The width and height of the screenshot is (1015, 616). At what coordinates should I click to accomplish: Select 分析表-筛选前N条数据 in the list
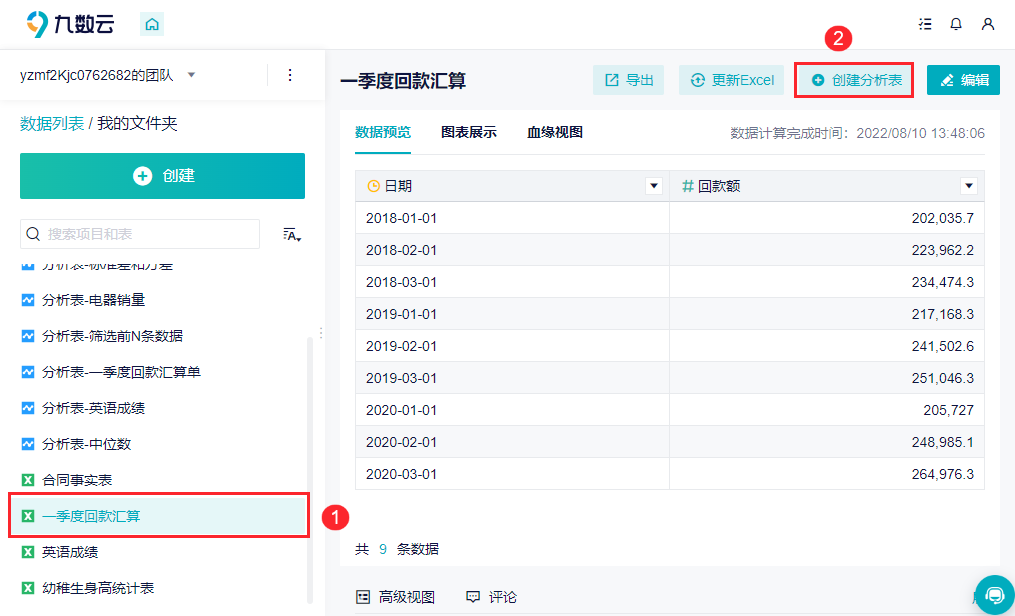click(112, 336)
